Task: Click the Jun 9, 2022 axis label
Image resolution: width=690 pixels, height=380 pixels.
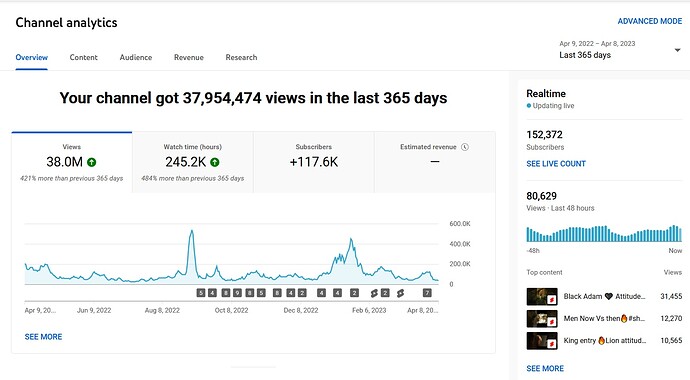Action: coord(94,310)
